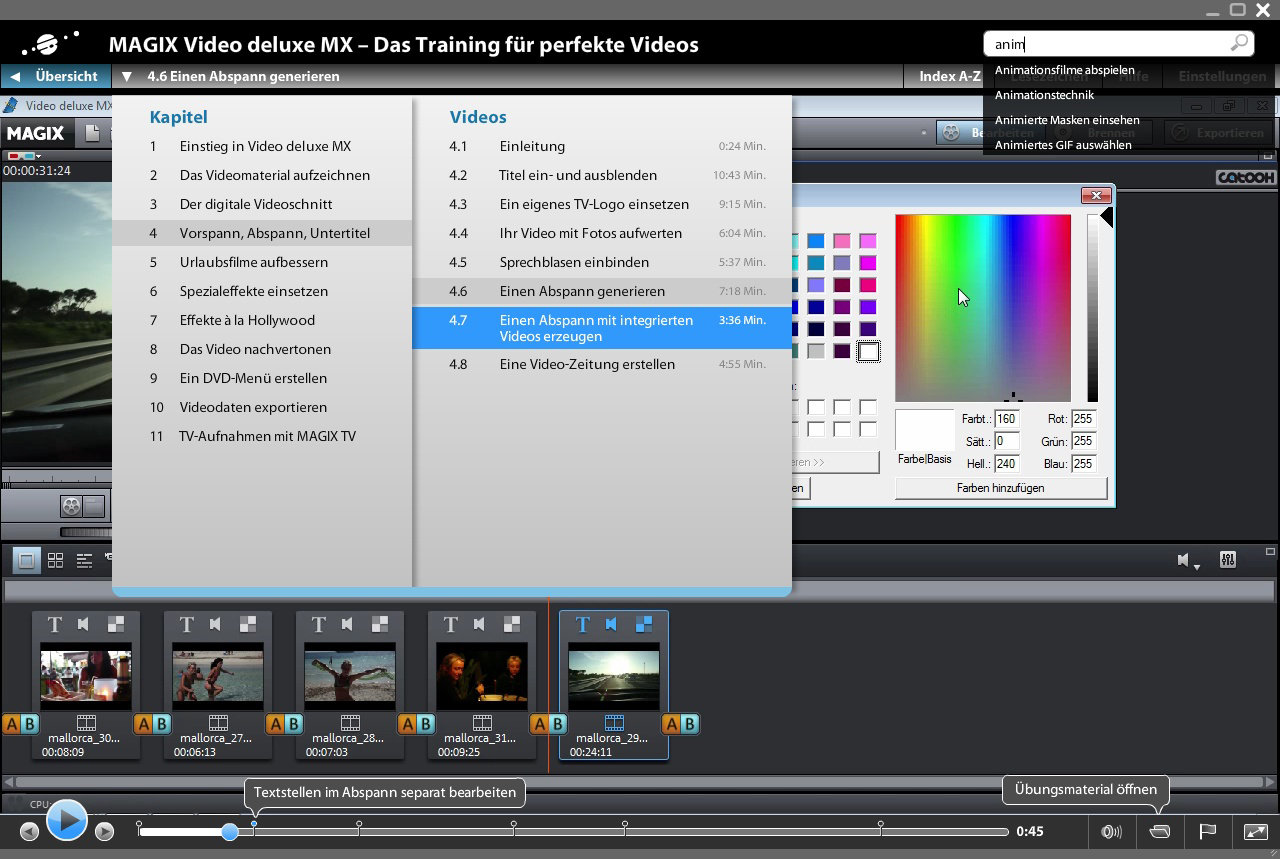Screen dimensions: 1280x859
Task: Open the Einstellungen menu
Action: tap(1221, 76)
